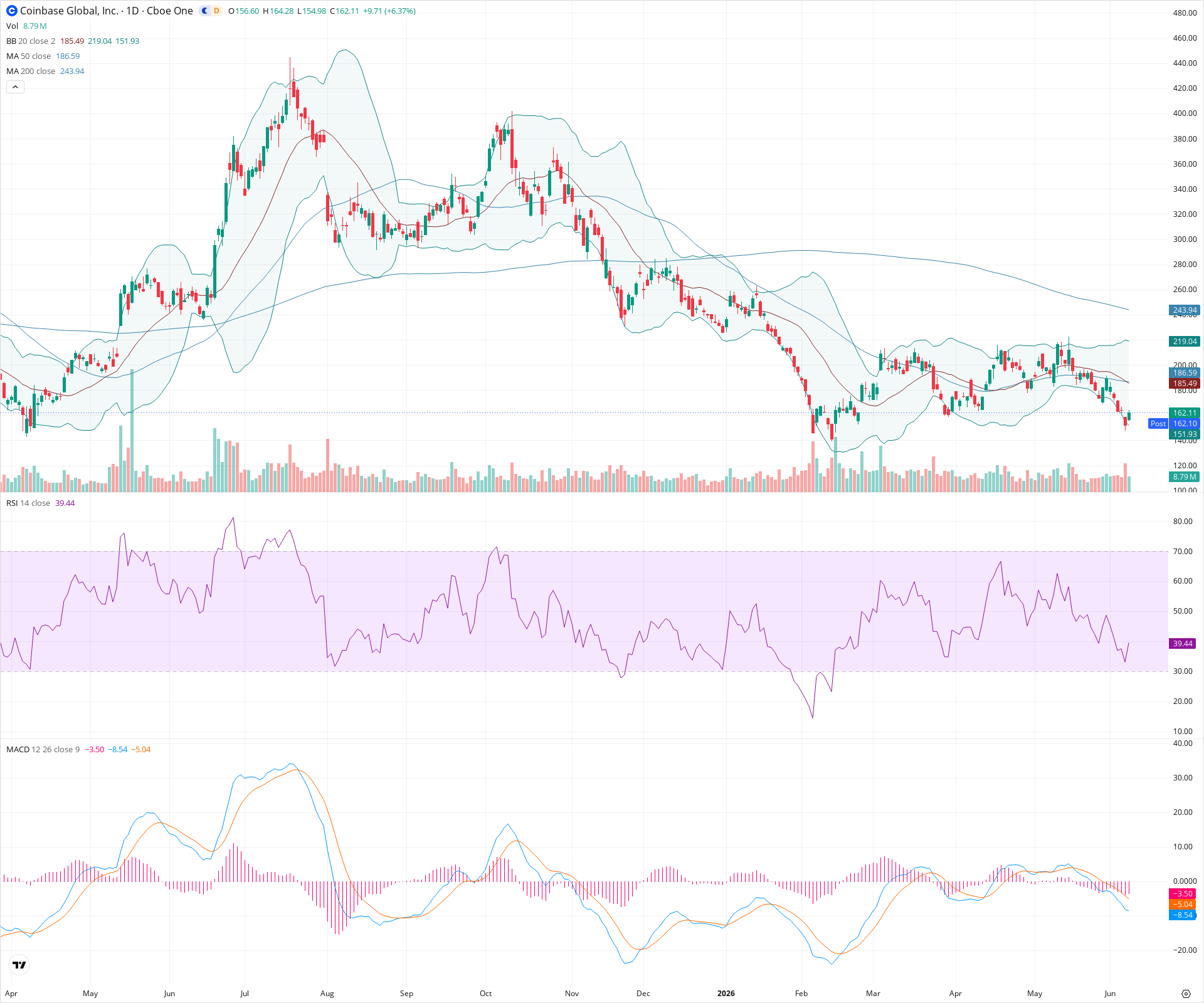Click the 300.00 price scale label
This screenshot has width=1204, height=1003.
click(1185, 239)
